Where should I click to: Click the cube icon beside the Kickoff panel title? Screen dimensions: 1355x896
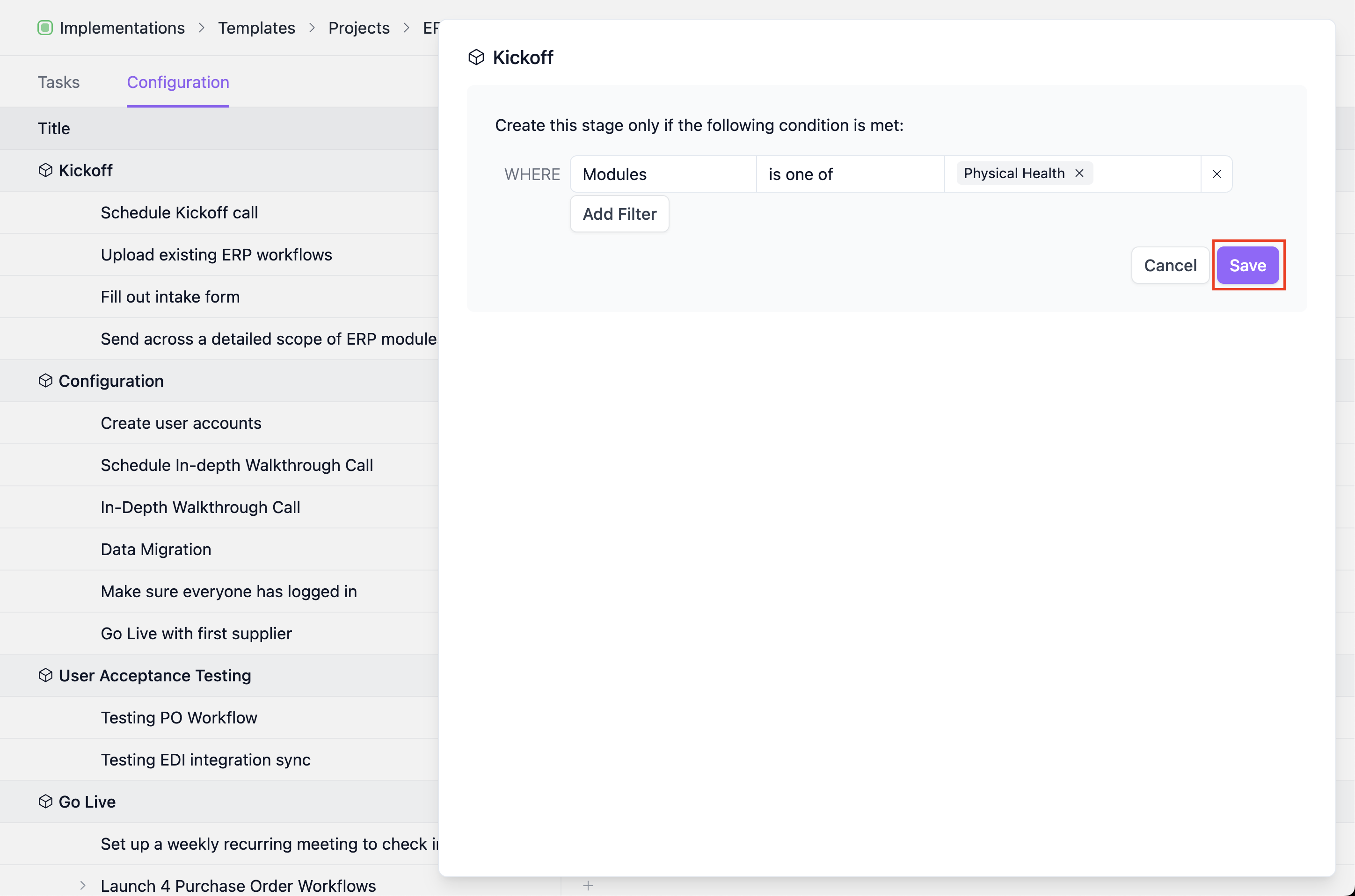point(476,57)
